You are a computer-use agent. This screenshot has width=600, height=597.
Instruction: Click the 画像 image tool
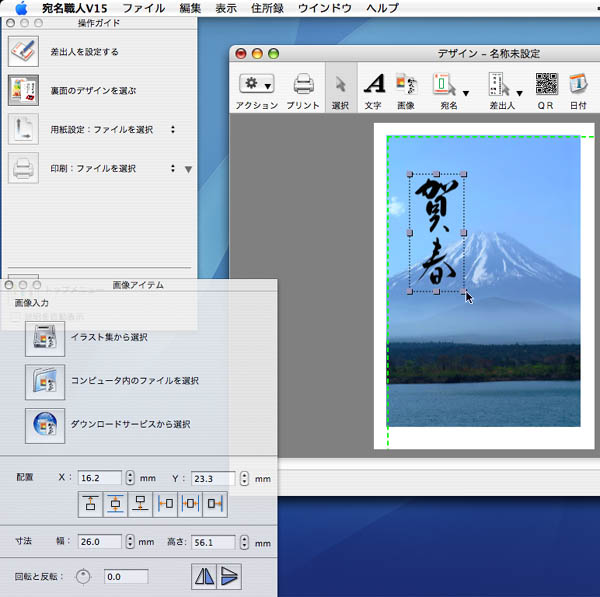(406, 84)
